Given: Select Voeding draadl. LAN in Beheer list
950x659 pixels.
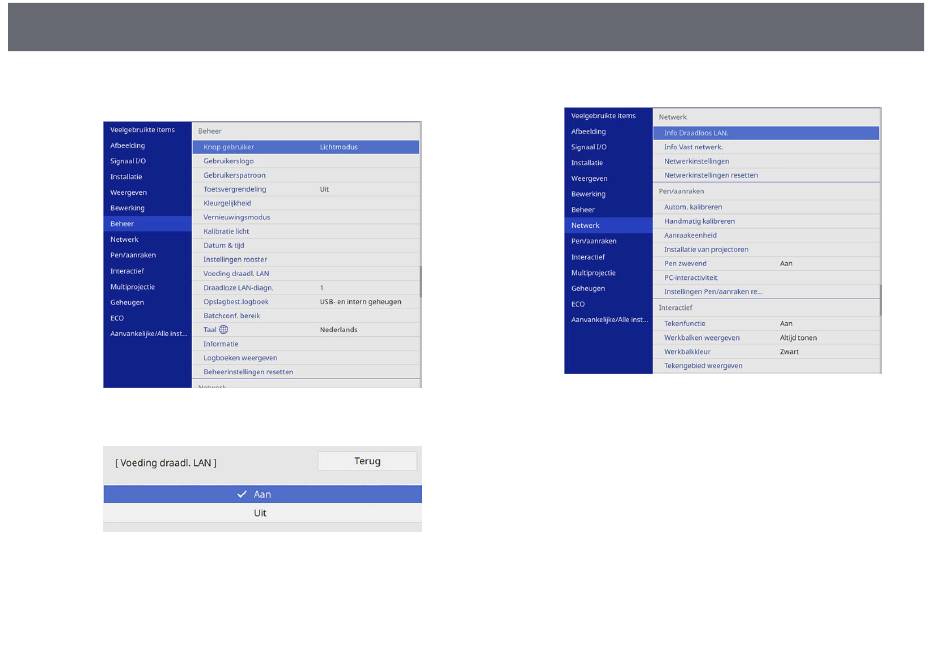Looking at the screenshot, I should point(306,273).
